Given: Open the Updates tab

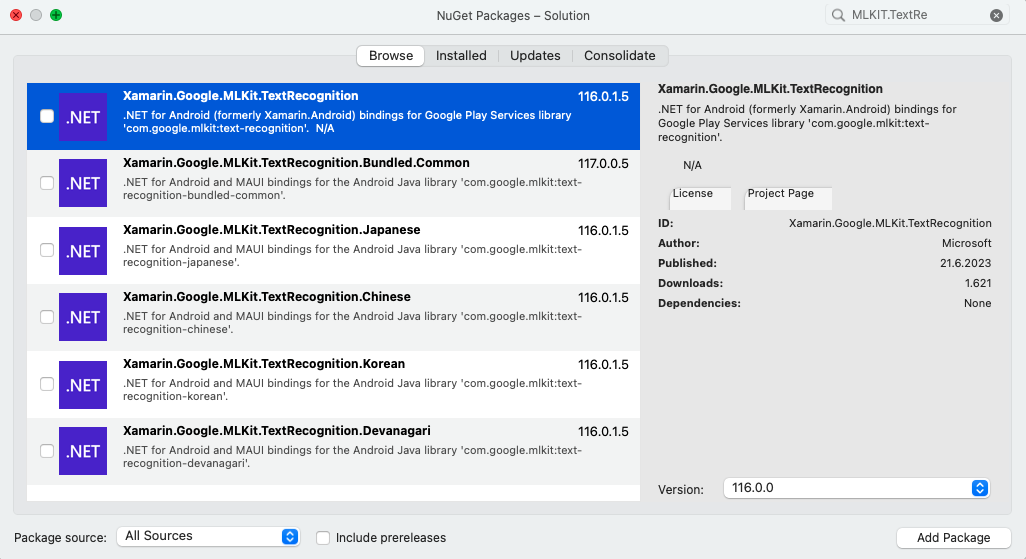Looking at the screenshot, I should (x=535, y=56).
